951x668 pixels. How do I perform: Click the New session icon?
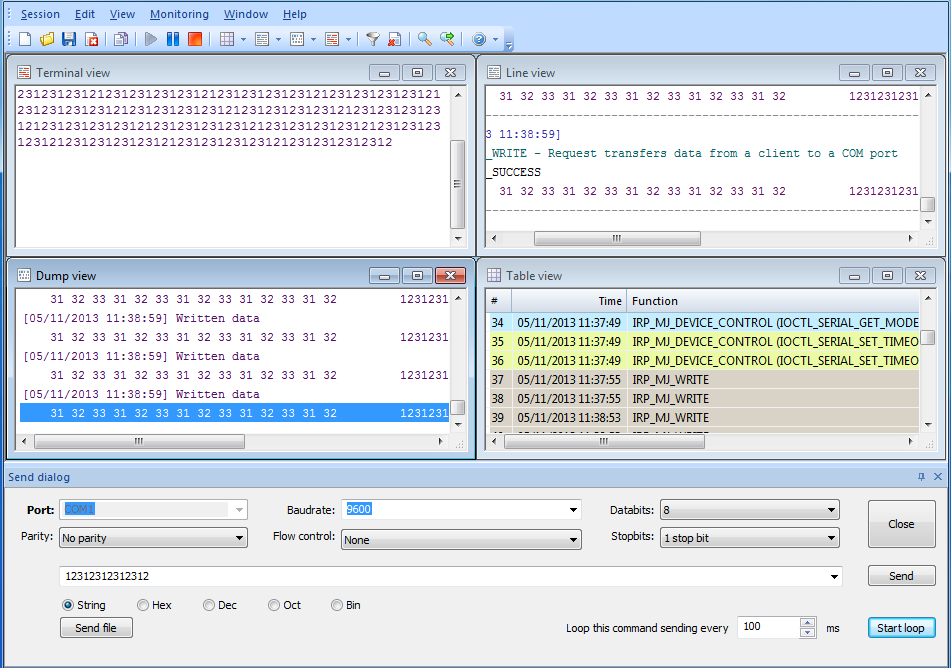click(x=25, y=39)
